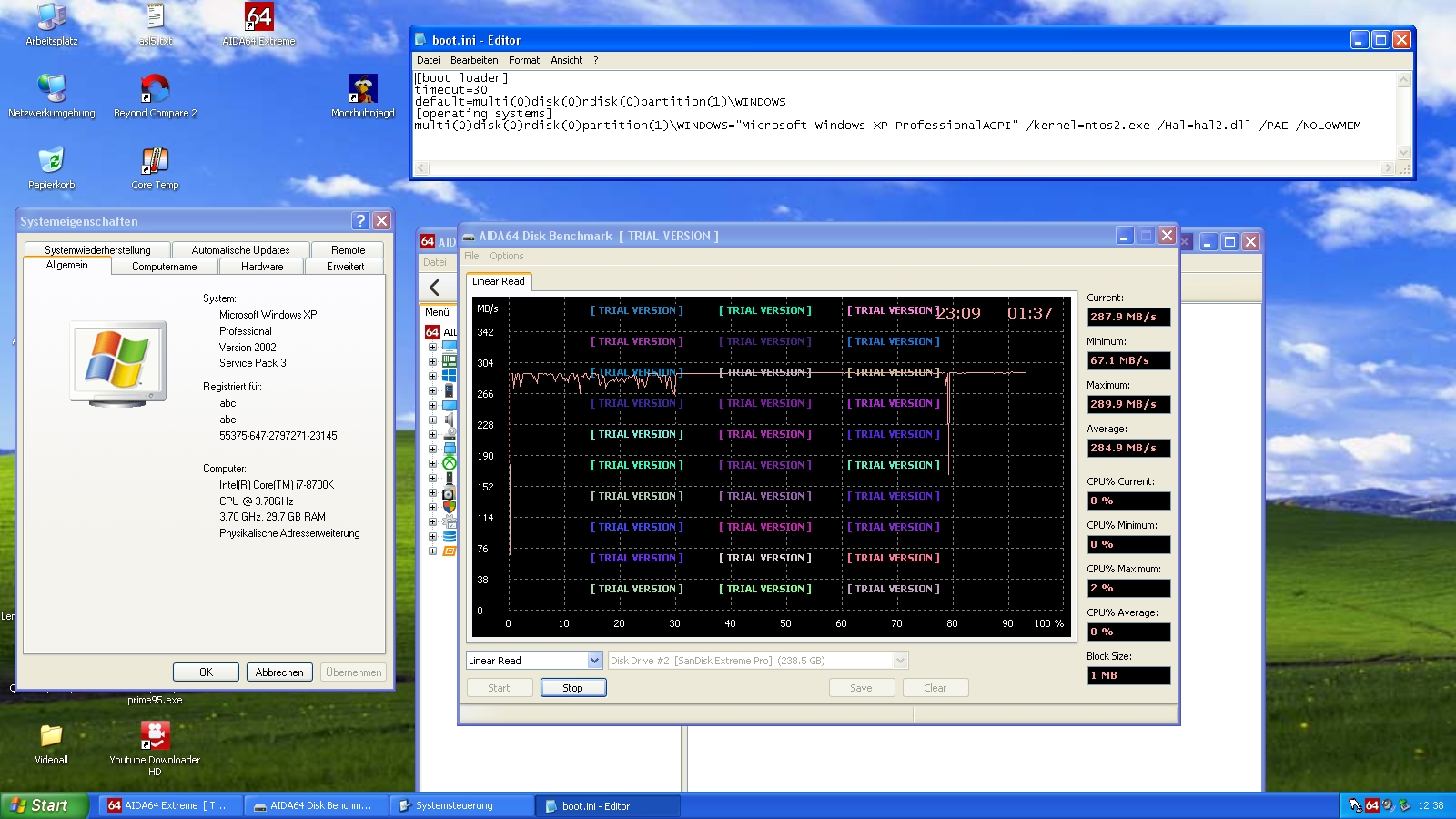Click the Clear button in Disk Benchmark
This screenshot has height=819, width=1456.
pyautogui.click(x=935, y=688)
